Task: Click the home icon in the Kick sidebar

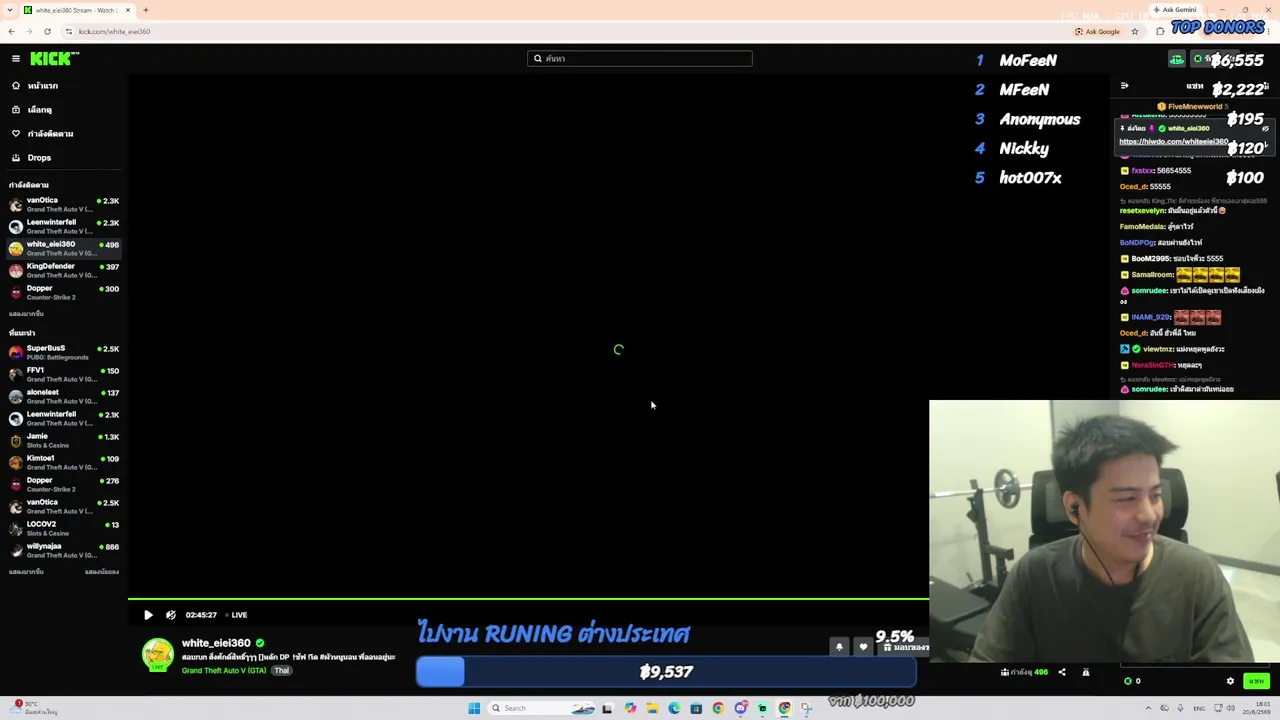Action: tap(16, 86)
